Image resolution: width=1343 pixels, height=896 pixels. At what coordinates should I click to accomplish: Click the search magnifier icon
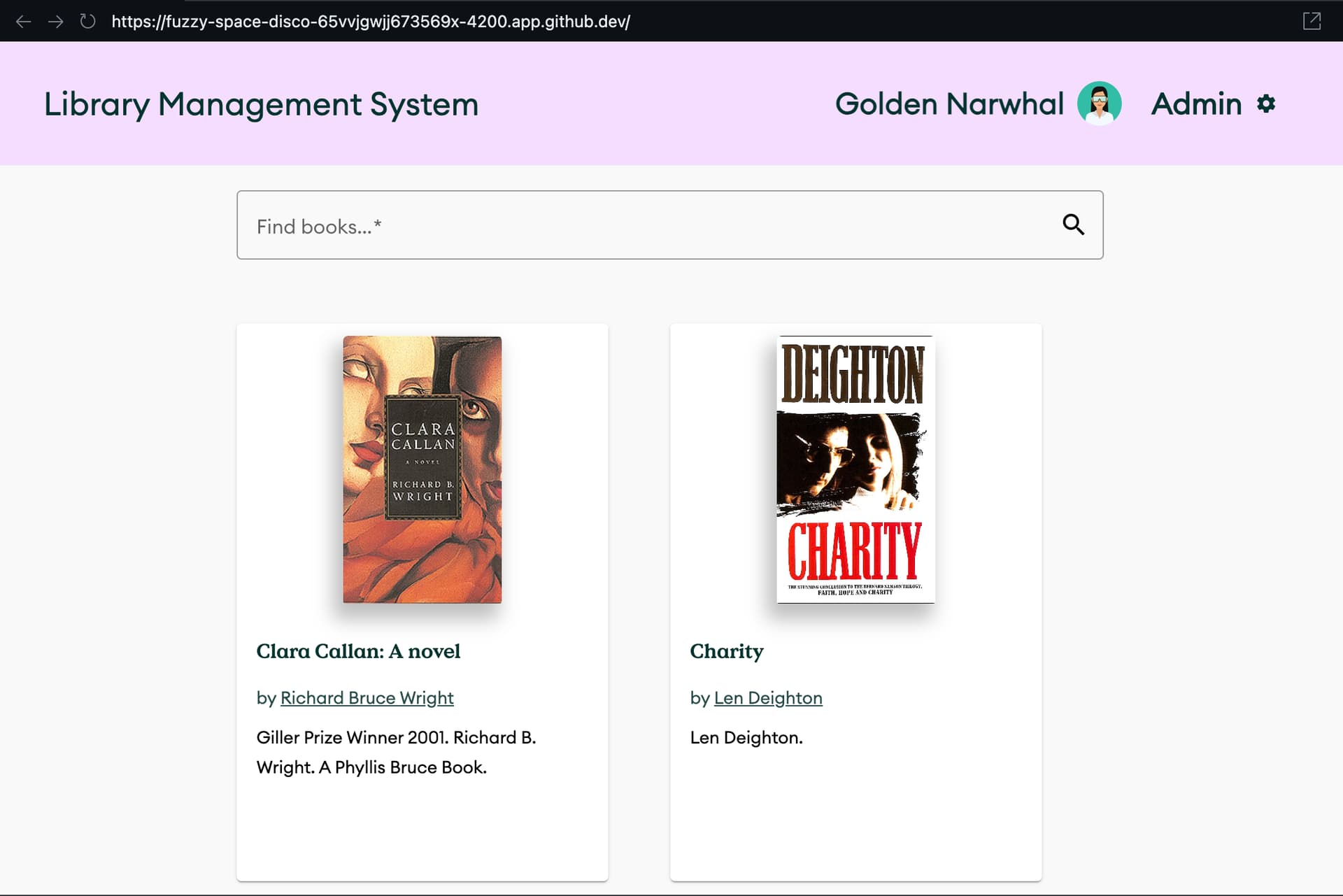pyautogui.click(x=1073, y=225)
